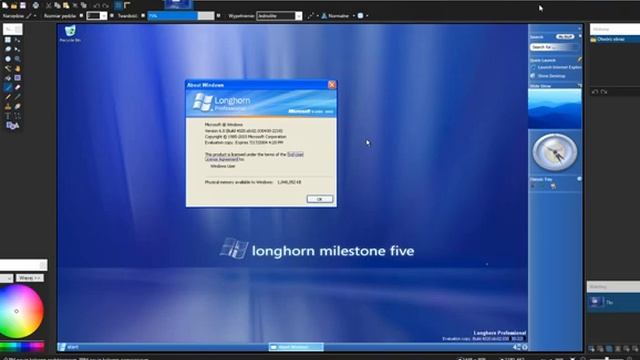
Task: Click the undo arrow in the History panel
Action: pos(595,92)
